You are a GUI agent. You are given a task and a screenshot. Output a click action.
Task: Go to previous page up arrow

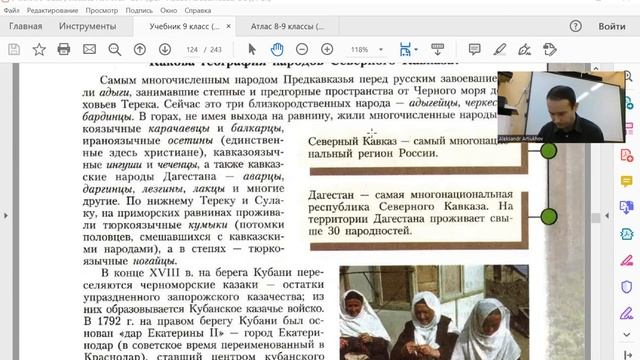(x=140, y=50)
